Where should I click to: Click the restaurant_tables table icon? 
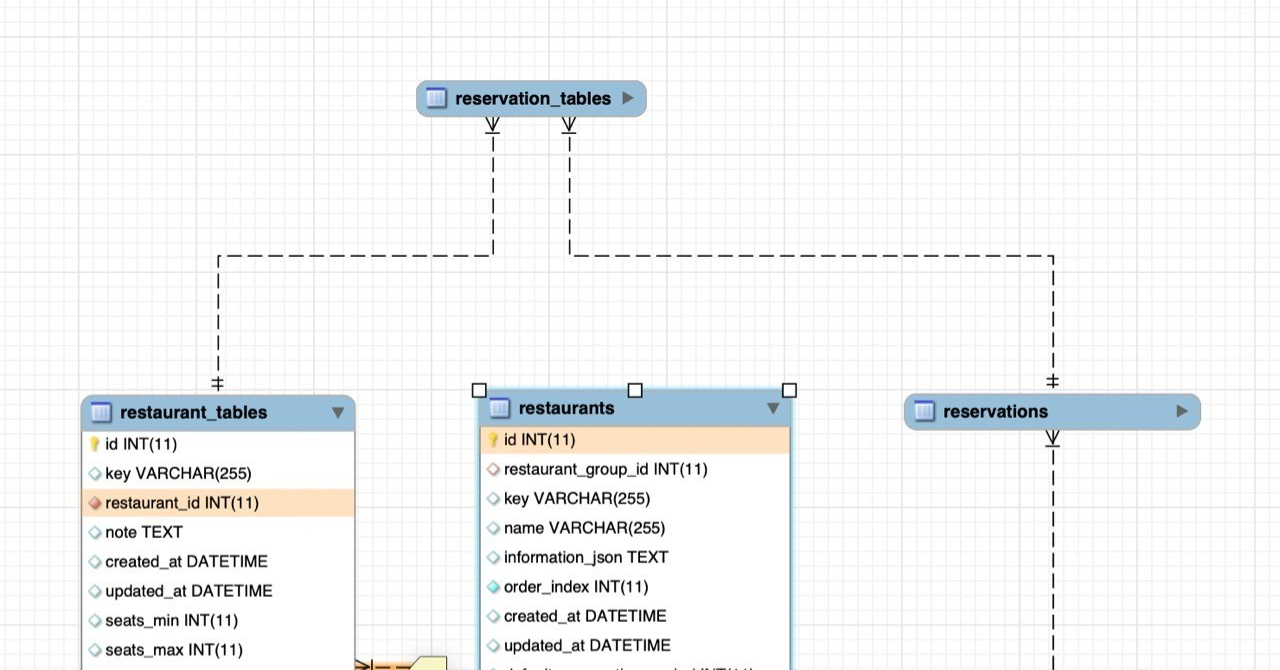101,412
